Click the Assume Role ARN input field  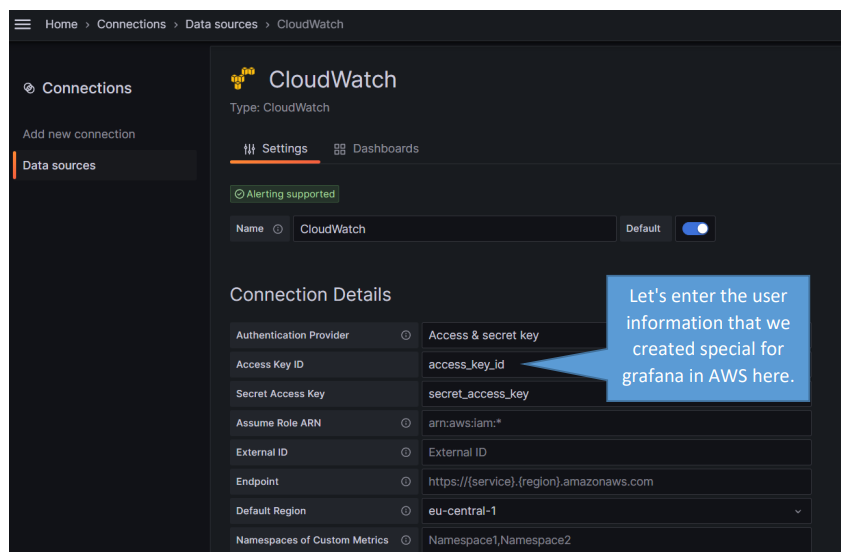point(616,423)
